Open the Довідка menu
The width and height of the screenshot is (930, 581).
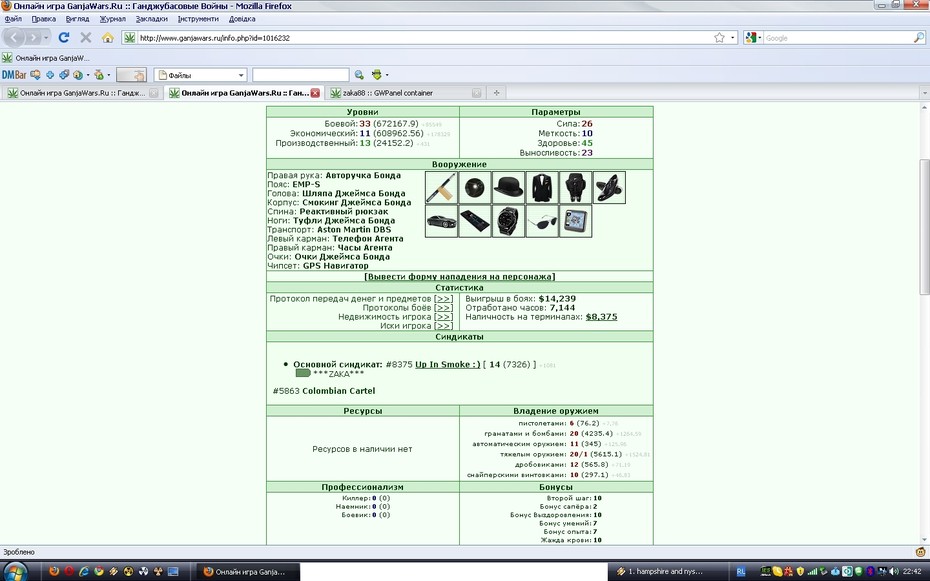coord(242,19)
